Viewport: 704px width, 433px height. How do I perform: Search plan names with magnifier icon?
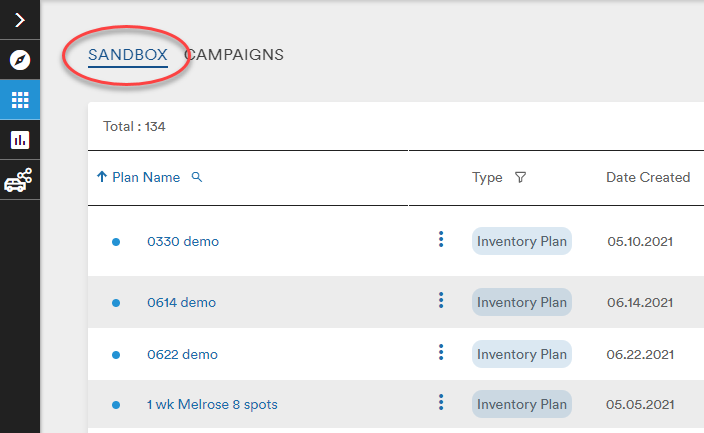pos(197,177)
